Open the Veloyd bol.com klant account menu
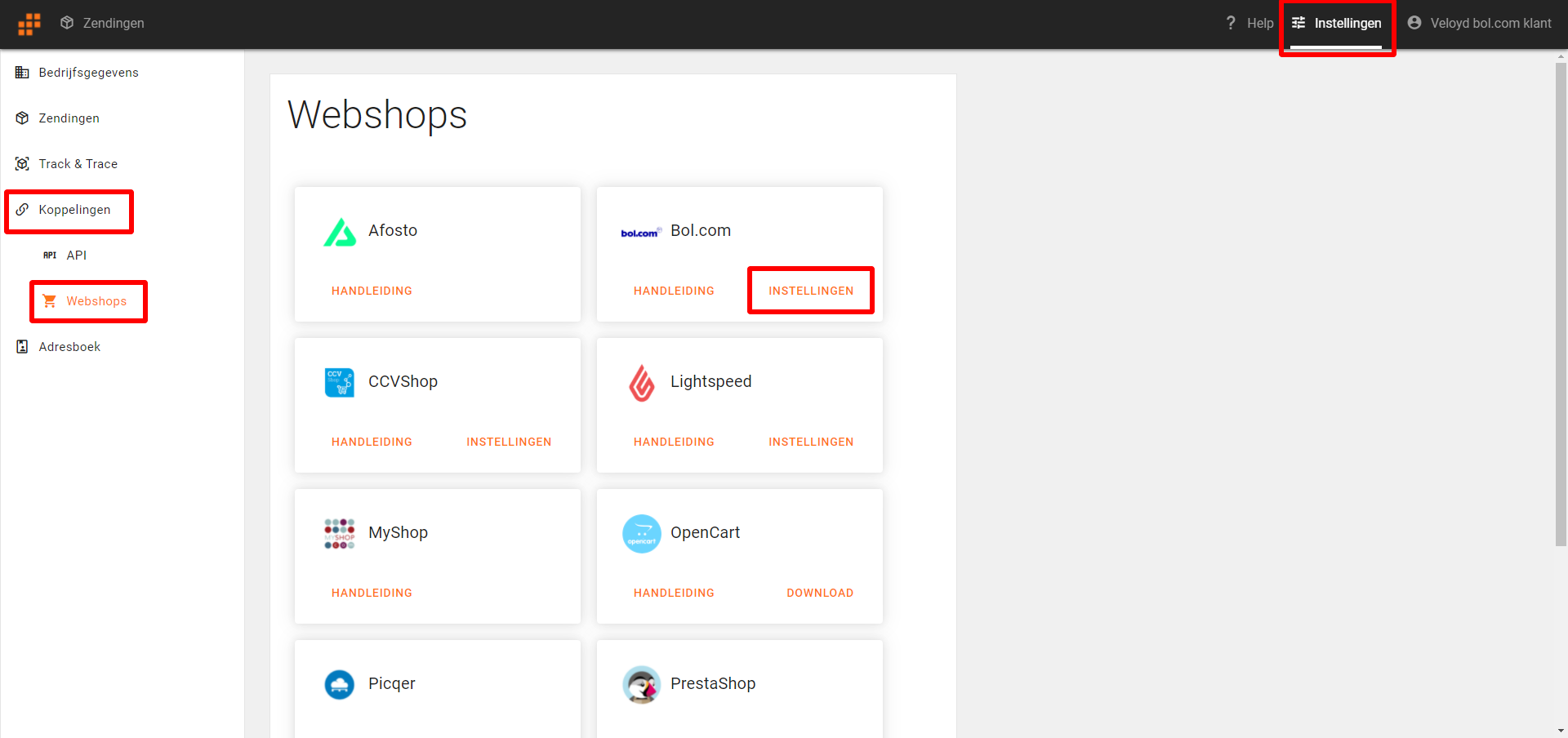Image resolution: width=1568 pixels, height=738 pixels. [1479, 24]
